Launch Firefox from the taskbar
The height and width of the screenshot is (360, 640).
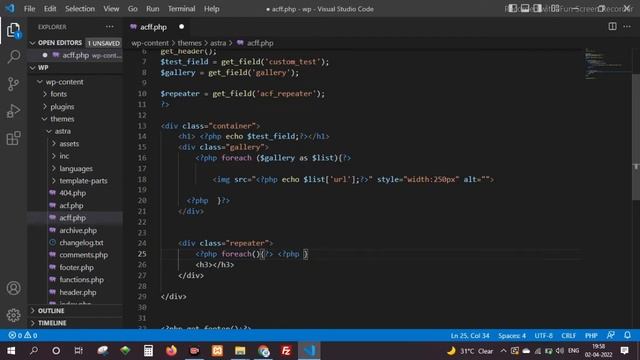tap(171, 351)
